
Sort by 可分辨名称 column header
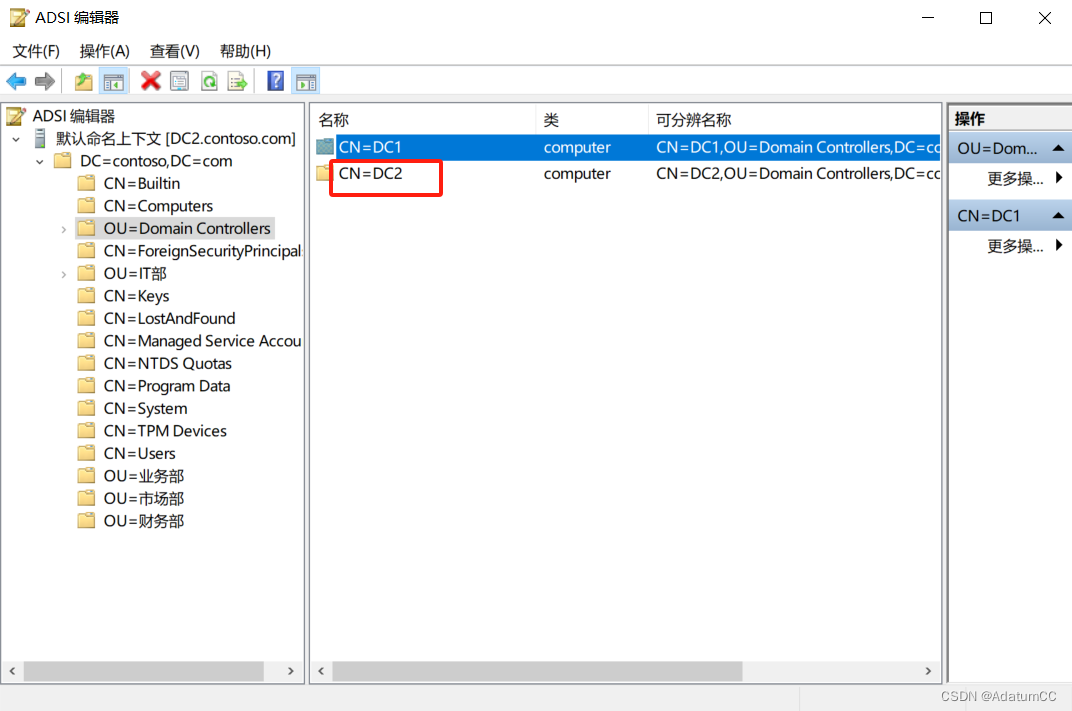click(794, 120)
